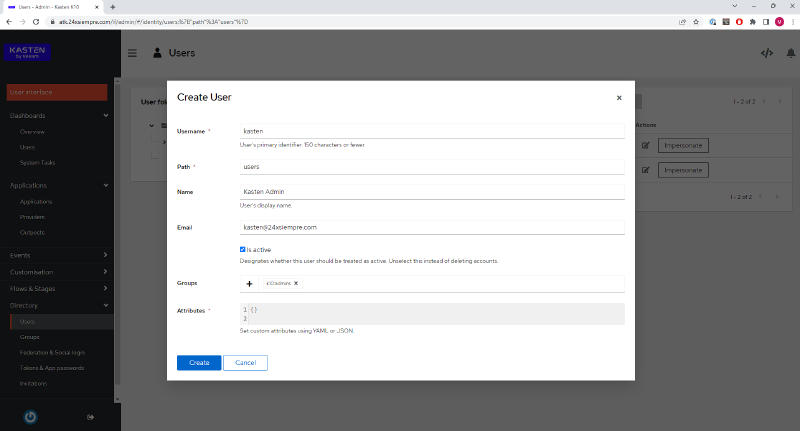Viewport: 800px width, 431px height.
Task: Click the Email input field
Action: [432, 227]
